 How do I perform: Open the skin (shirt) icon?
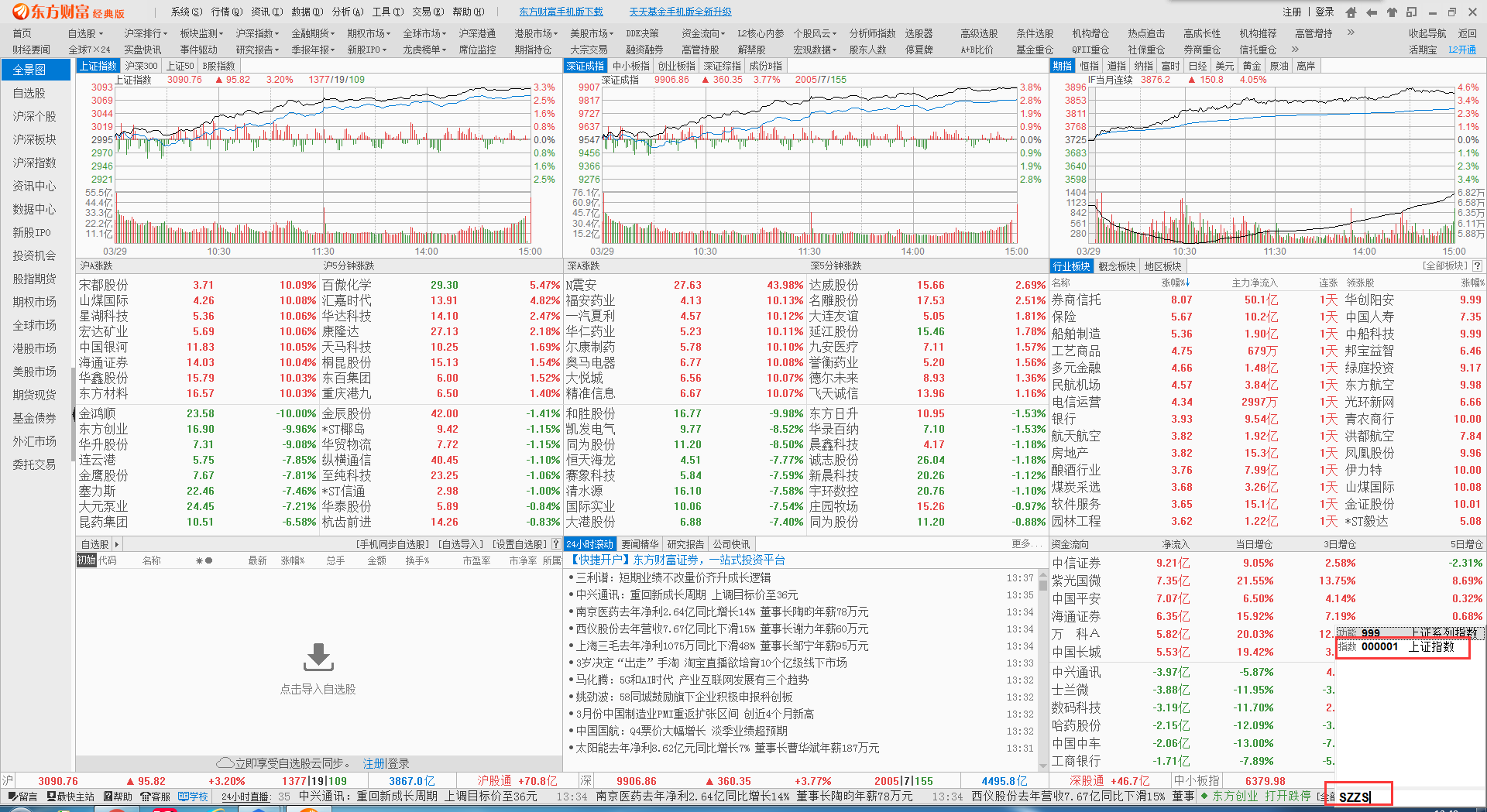[1391, 12]
